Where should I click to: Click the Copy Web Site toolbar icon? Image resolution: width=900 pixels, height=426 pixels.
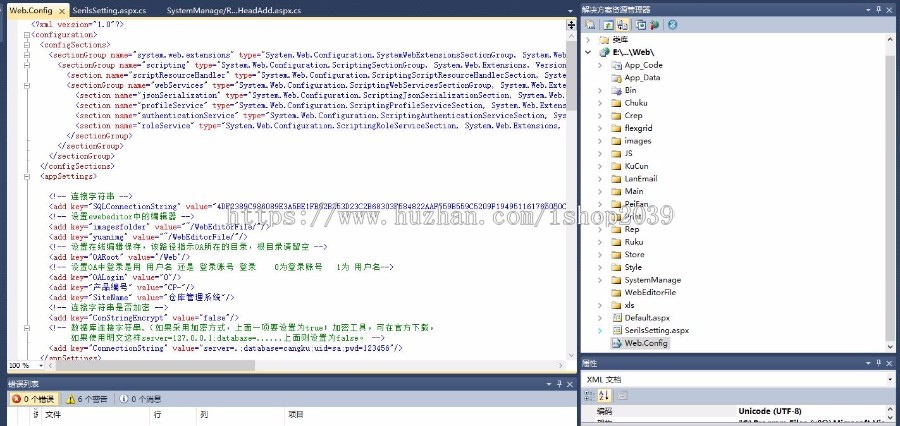641,25
